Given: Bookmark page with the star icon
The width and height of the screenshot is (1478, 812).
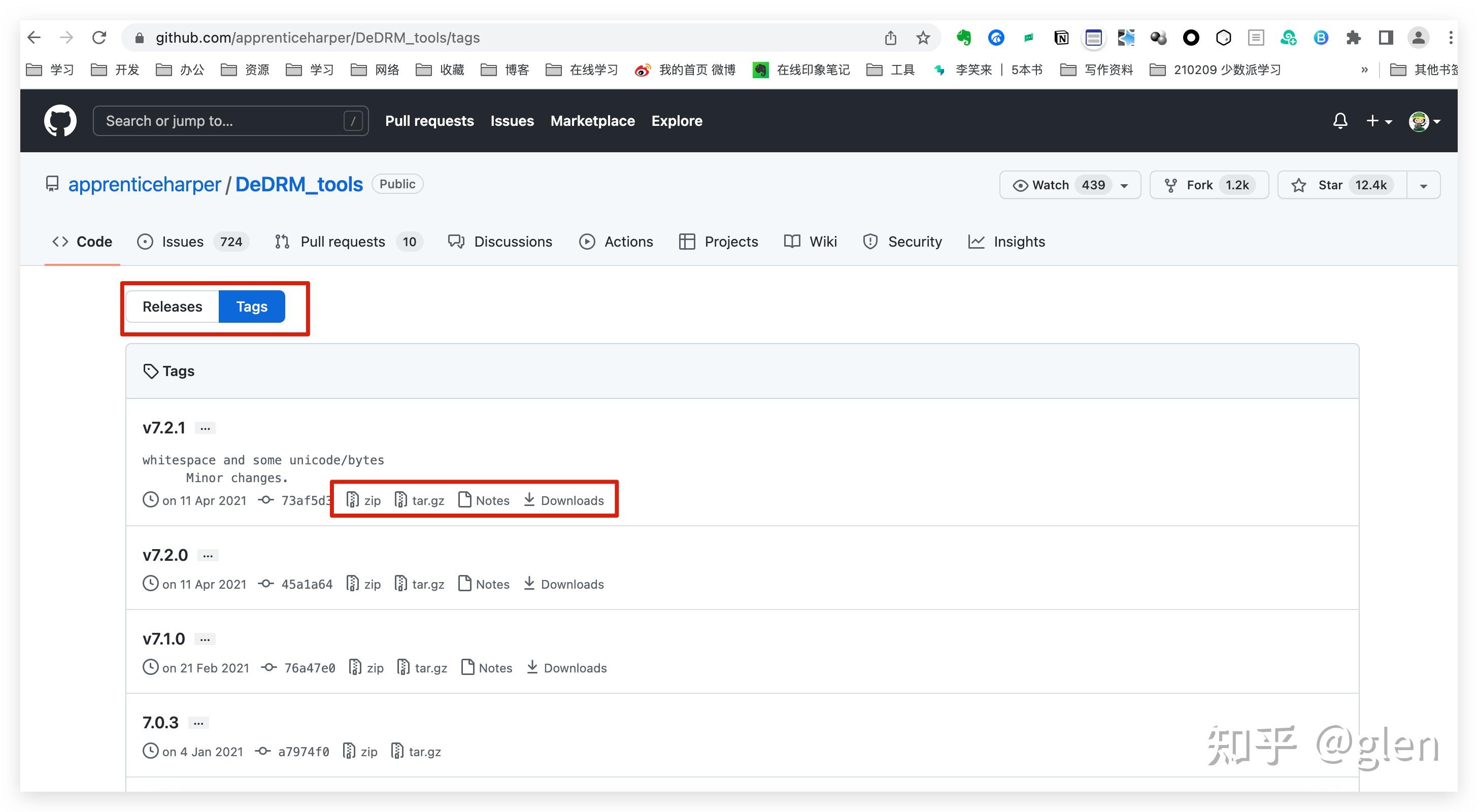Looking at the screenshot, I should [x=923, y=38].
